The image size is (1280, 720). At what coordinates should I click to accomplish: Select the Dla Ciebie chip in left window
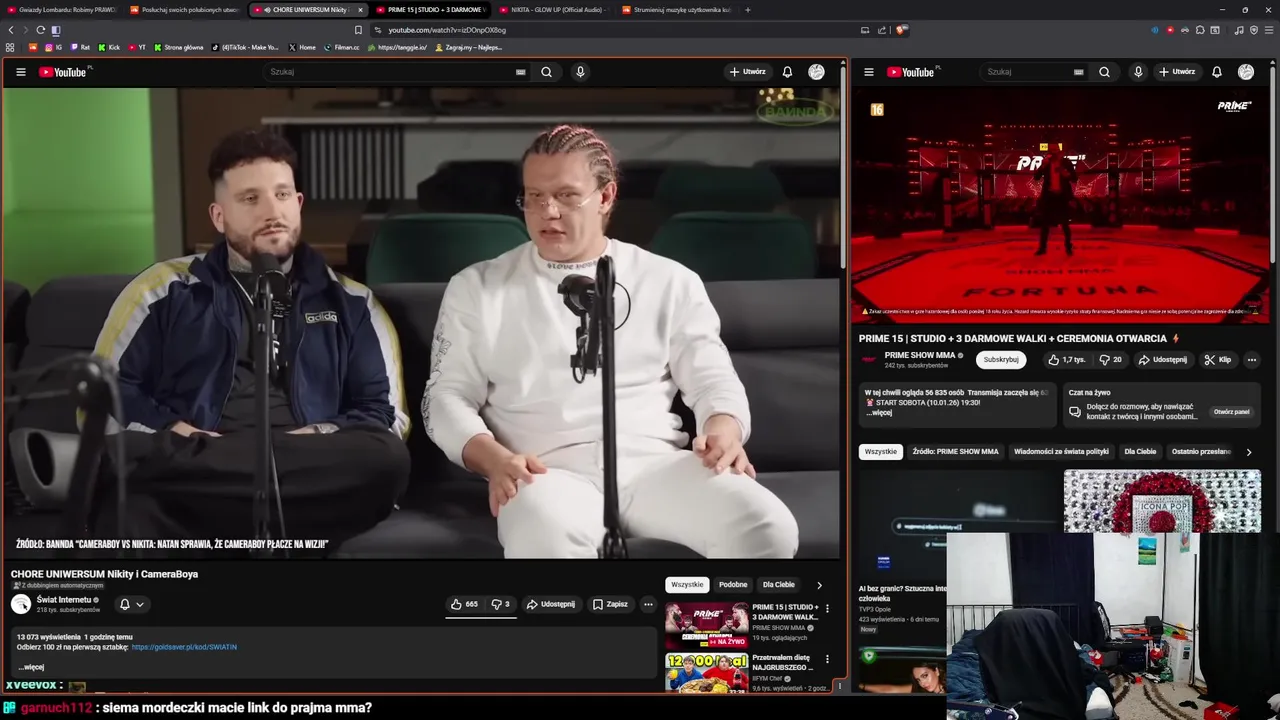pos(779,585)
